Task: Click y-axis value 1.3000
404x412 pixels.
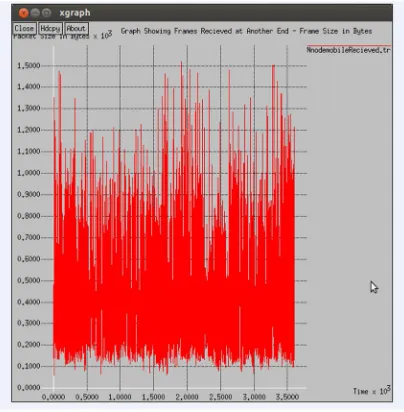Action: pyautogui.click(x=29, y=108)
